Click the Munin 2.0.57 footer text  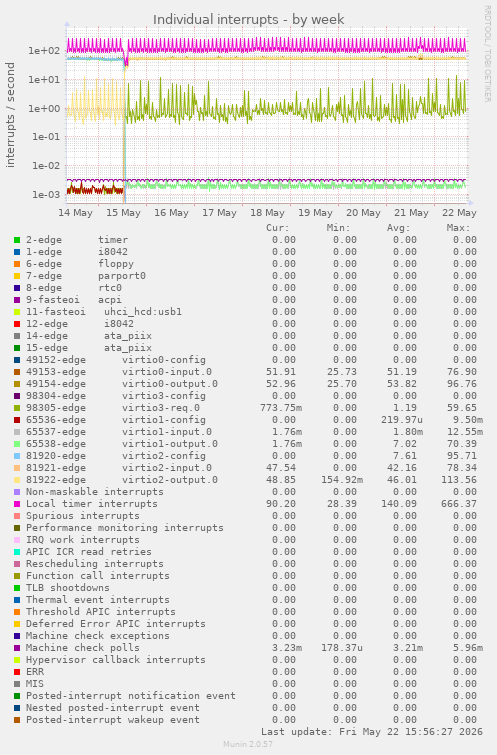(248, 744)
